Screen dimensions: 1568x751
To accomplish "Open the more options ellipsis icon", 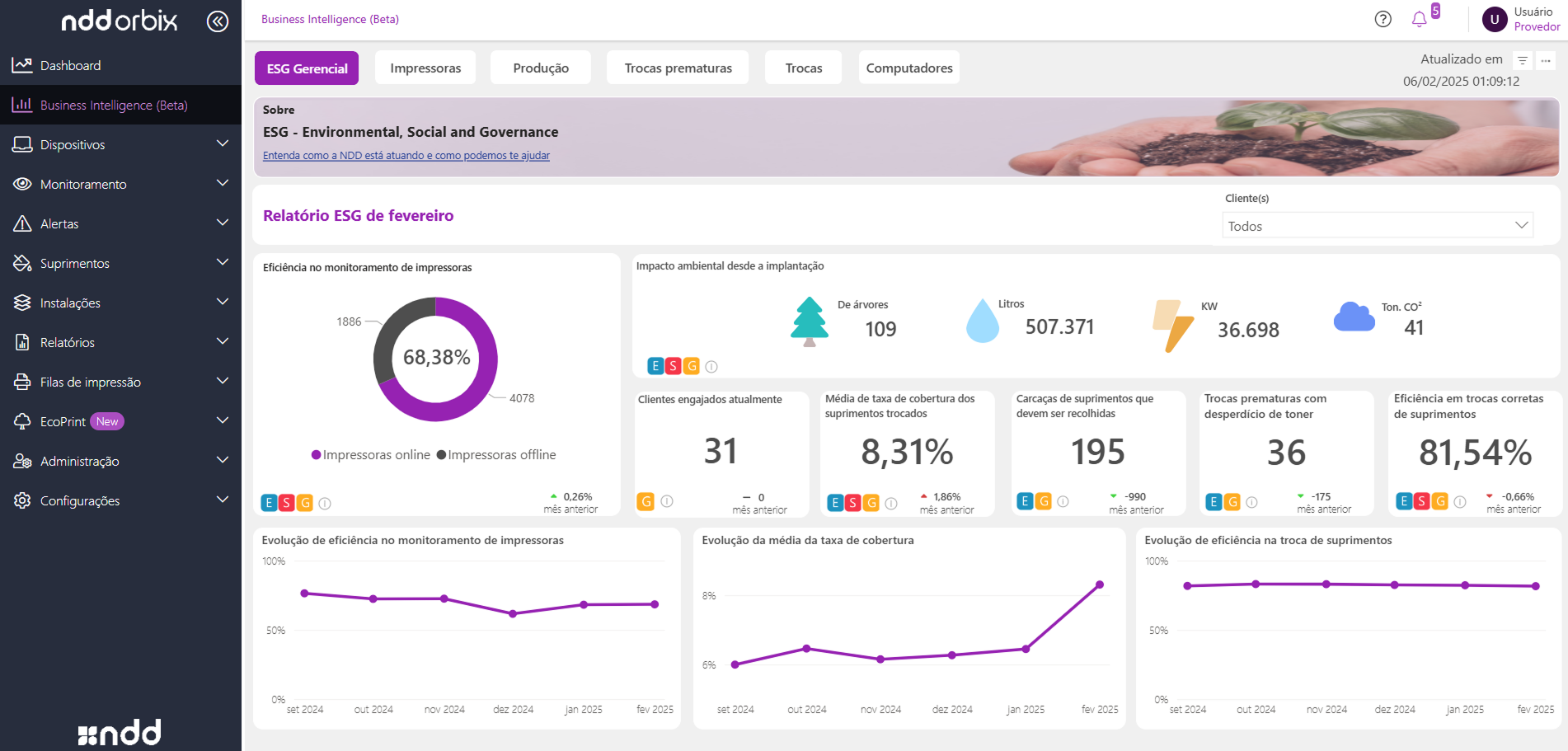I will pyautogui.click(x=1546, y=60).
